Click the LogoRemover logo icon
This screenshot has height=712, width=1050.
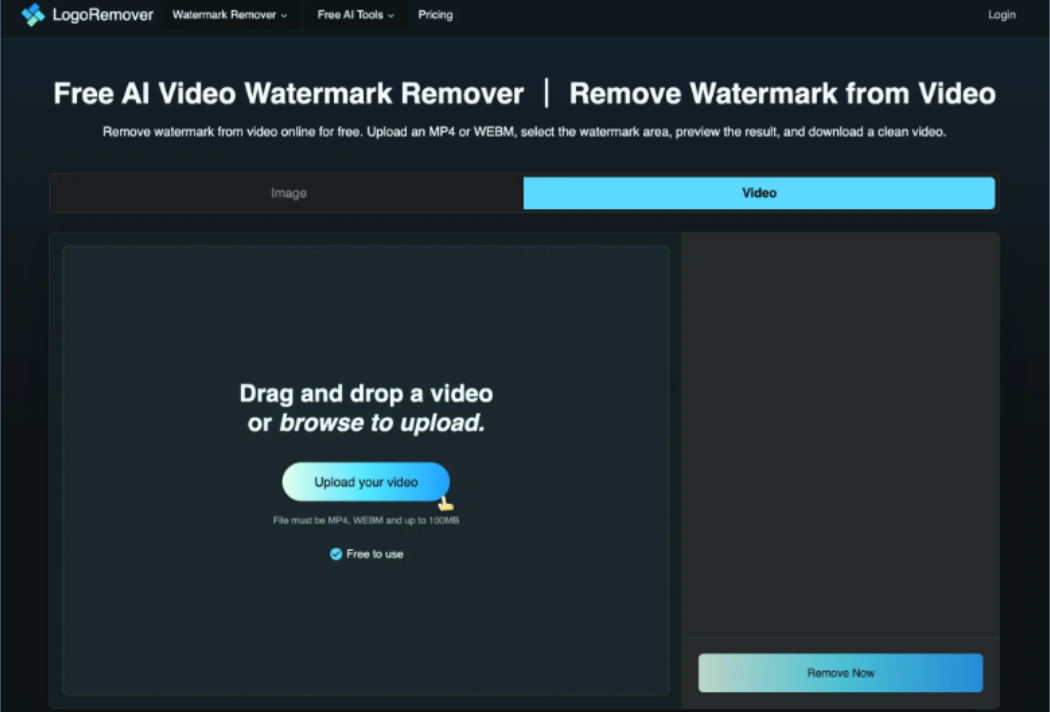coord(33,15)
